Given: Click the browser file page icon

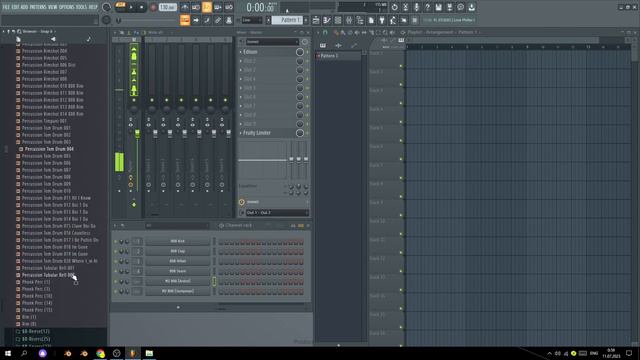Looking at the screenshot, I should 18,39.
